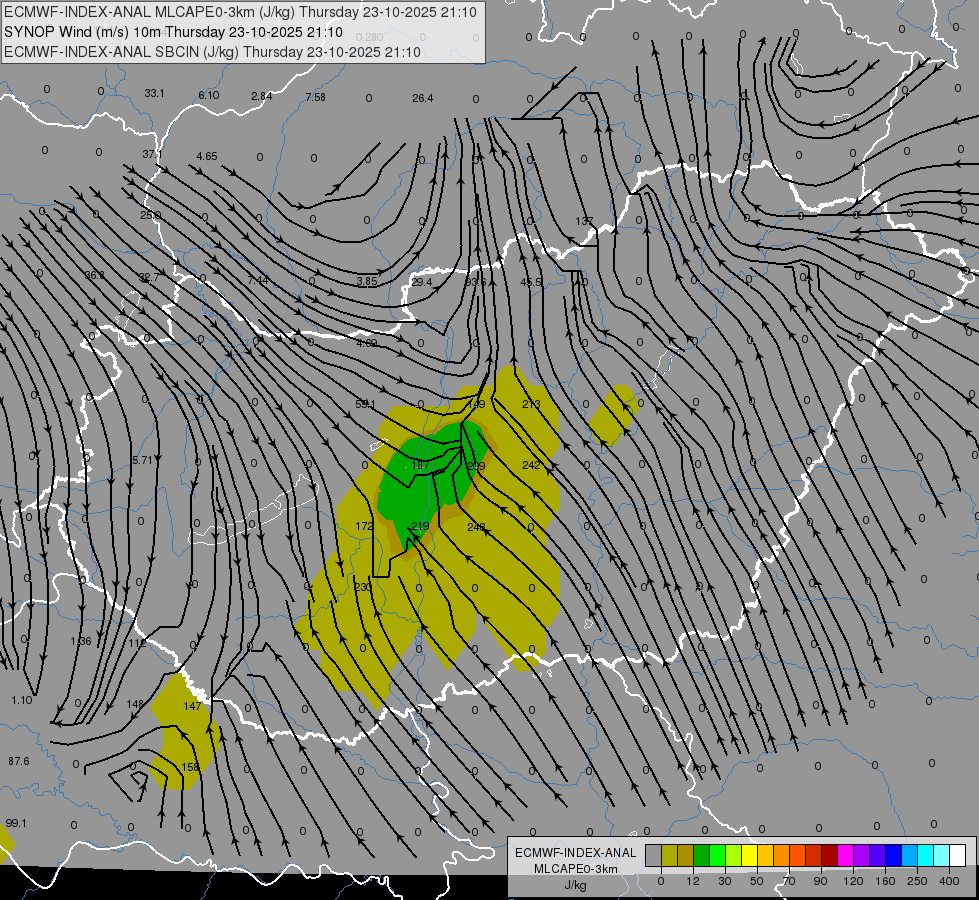This screenshot has width=979, height=900.
Task: Click the 99.1 value on the map
Action: click(16, 823)
